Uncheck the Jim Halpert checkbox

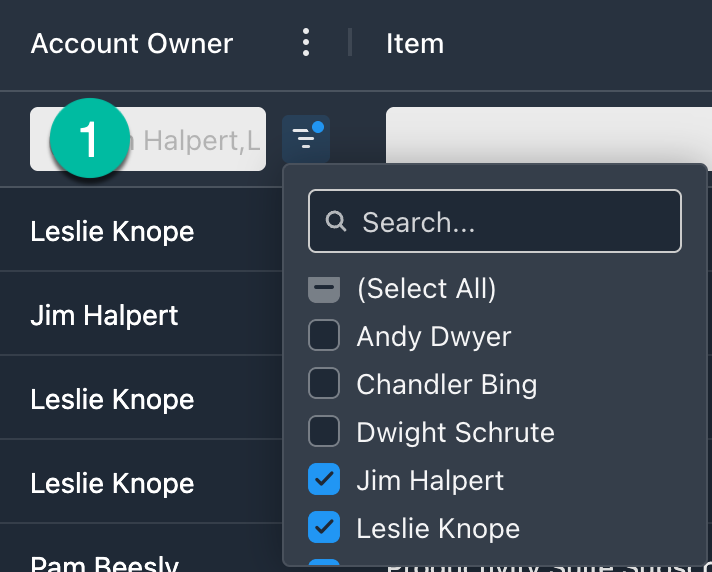coord(324,479)
